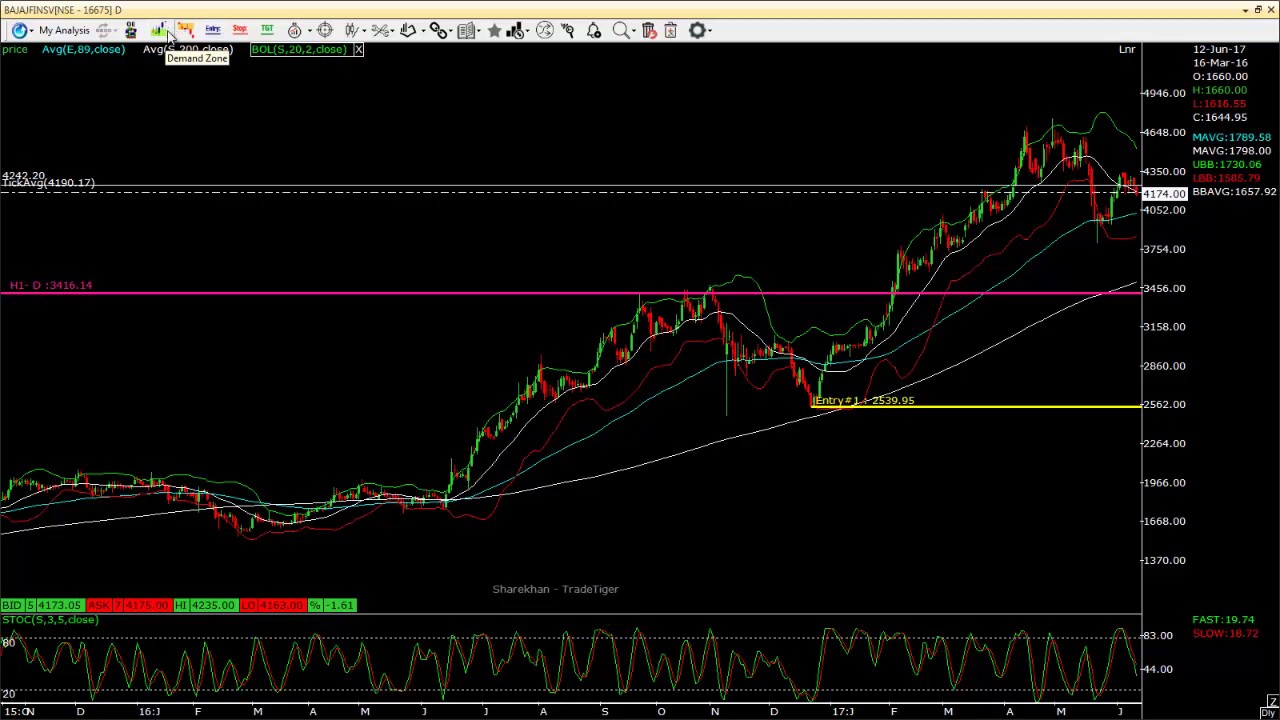Click the bar chart indicators icon
The height and width of the screenshot is (720, 1280).
514,30
